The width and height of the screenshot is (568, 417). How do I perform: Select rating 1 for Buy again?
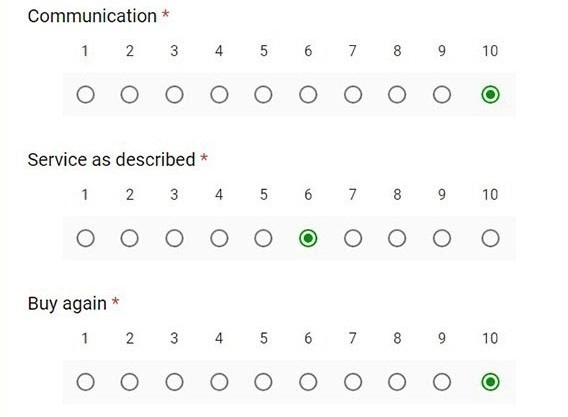[85, 382]
